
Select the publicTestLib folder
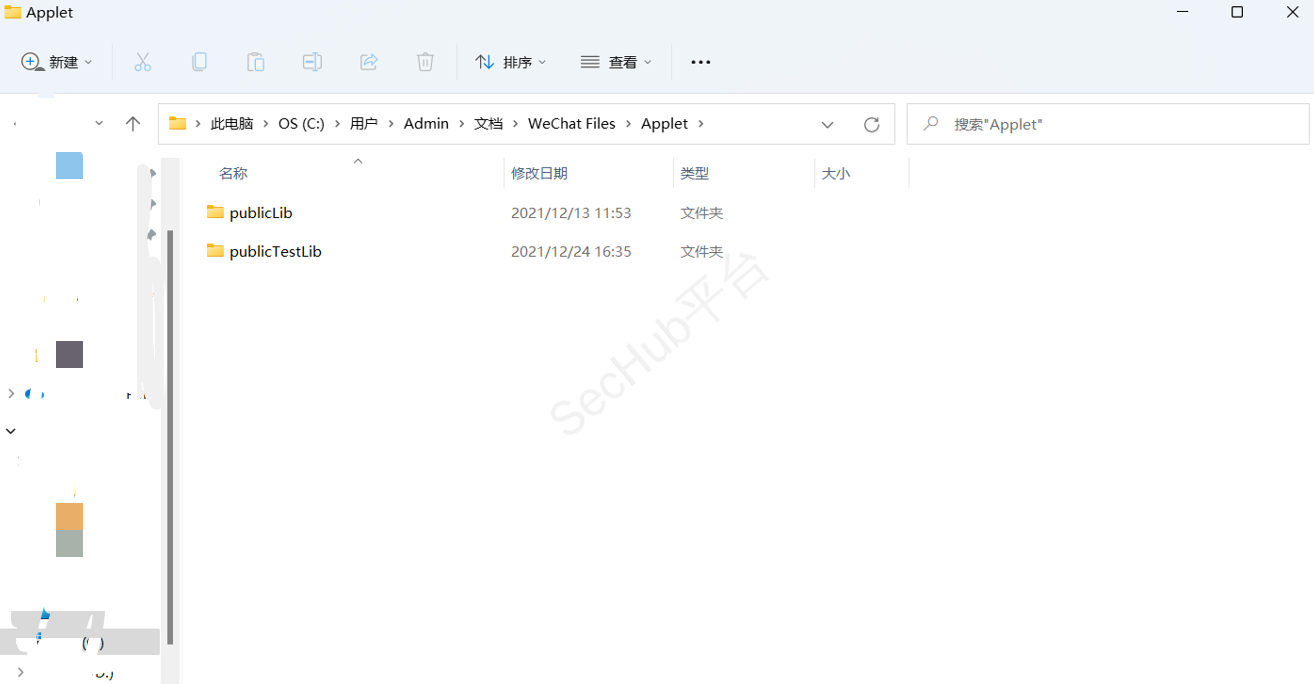click(x=275, y=252)
